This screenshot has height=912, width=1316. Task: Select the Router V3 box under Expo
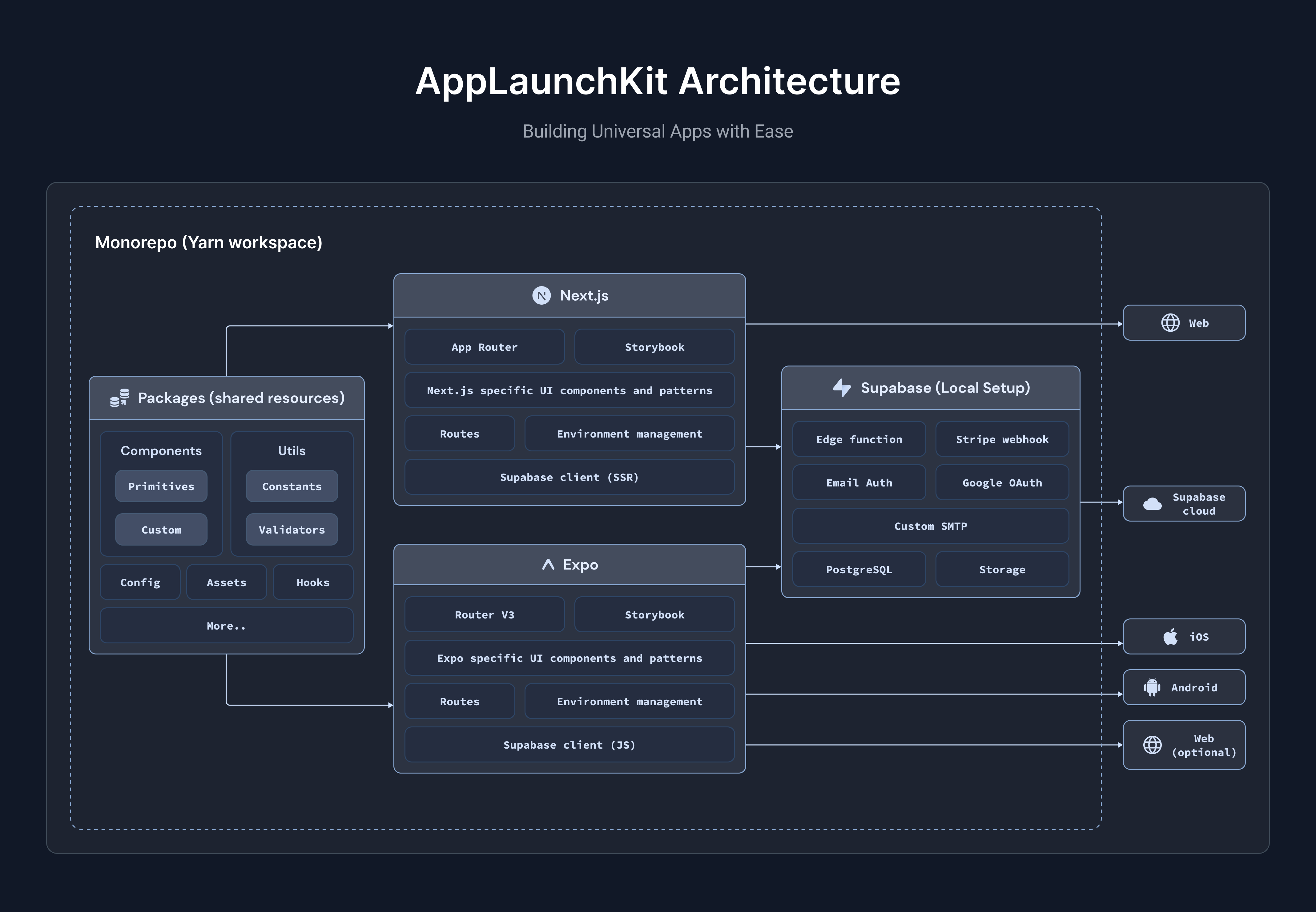coord(485,615)
